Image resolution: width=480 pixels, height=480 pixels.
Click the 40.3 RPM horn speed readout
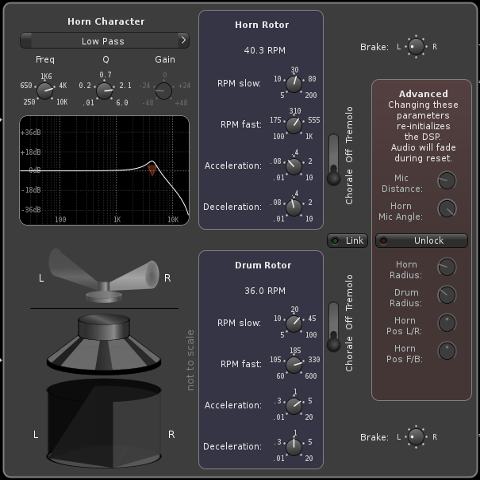[x=265, y=50]
